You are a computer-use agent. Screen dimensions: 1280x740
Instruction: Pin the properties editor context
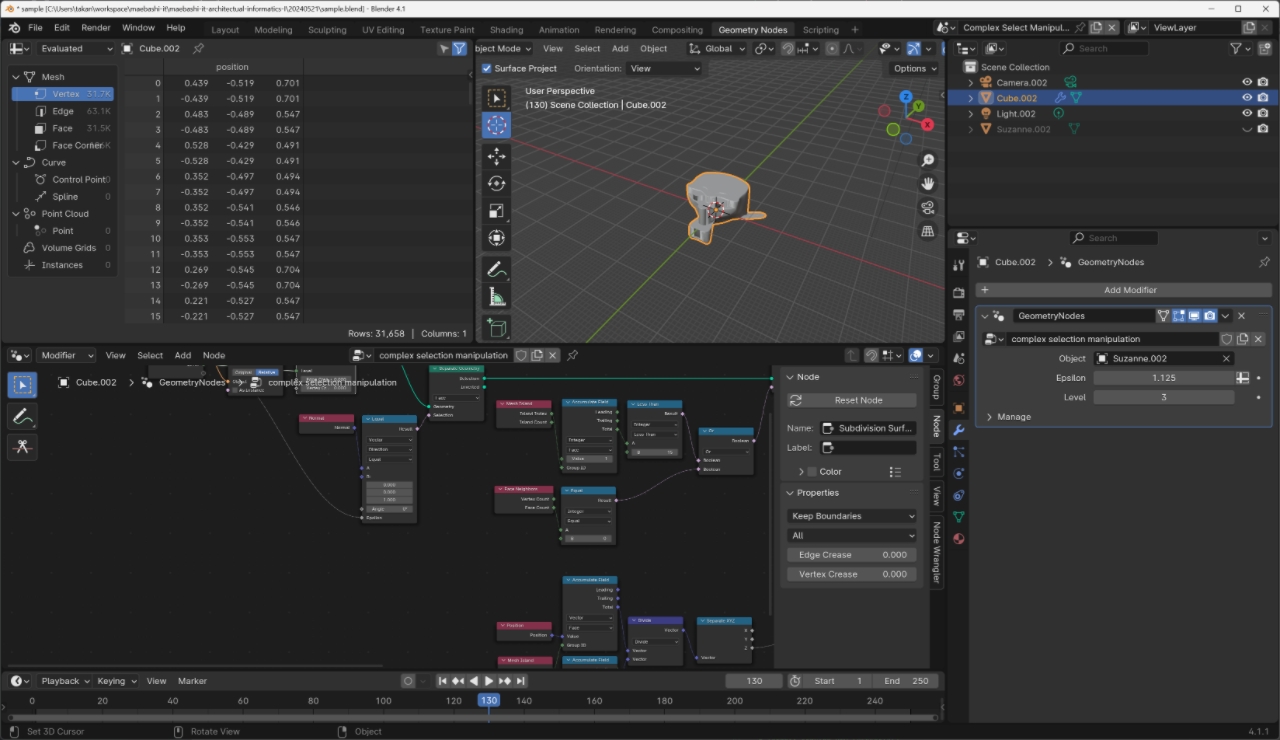pos(1264,262)
